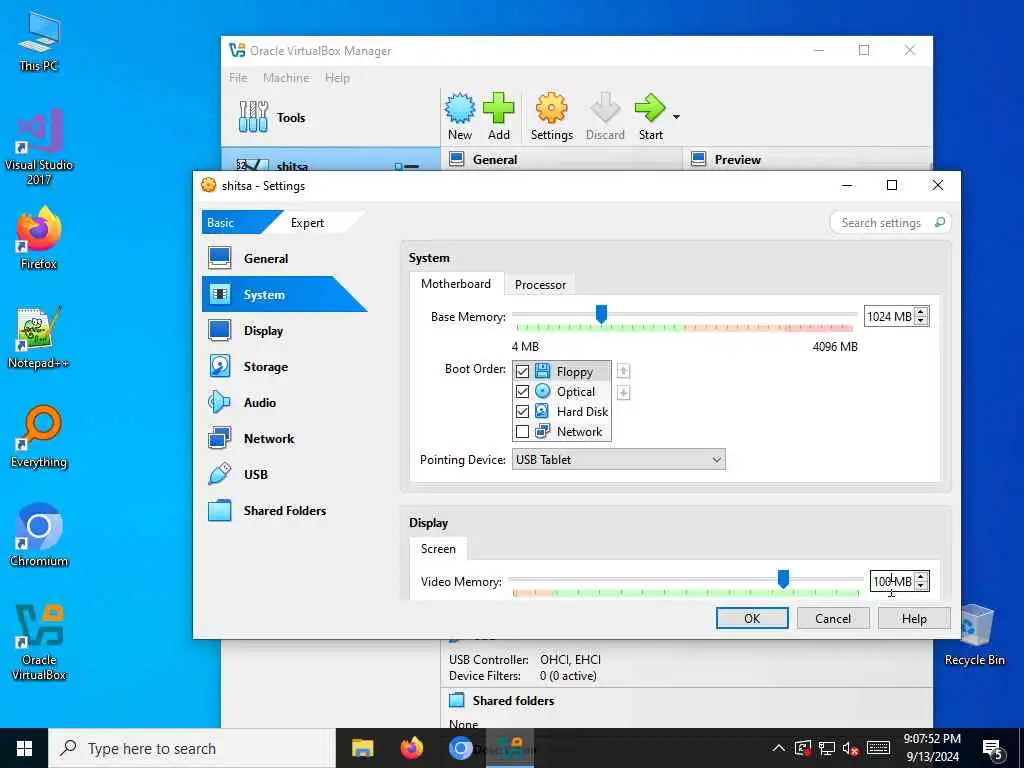Move boot device up arrow

[623, 371]
